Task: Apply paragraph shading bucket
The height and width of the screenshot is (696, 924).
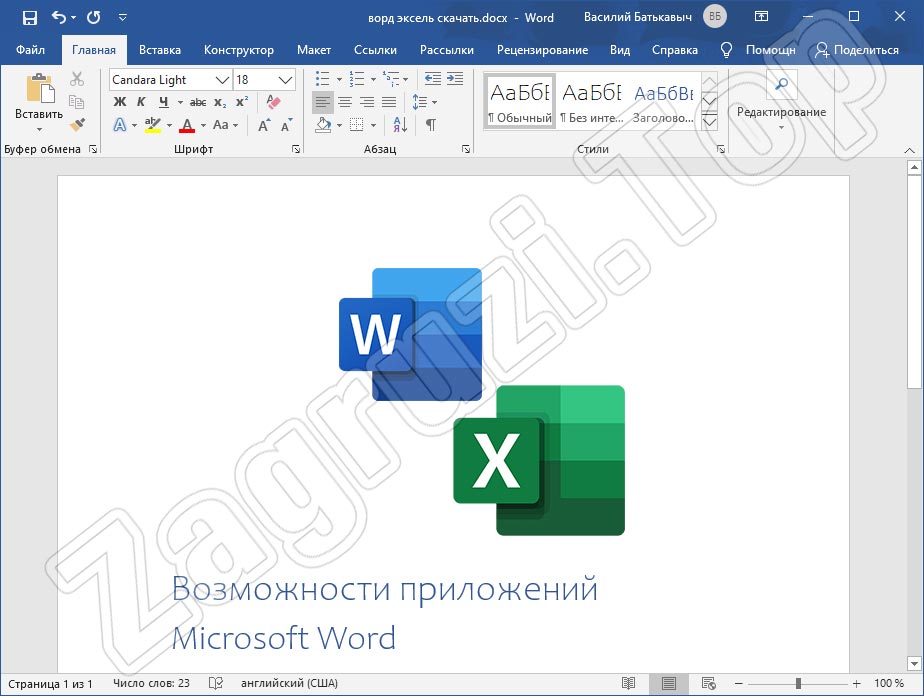Action: pos(323,125)
